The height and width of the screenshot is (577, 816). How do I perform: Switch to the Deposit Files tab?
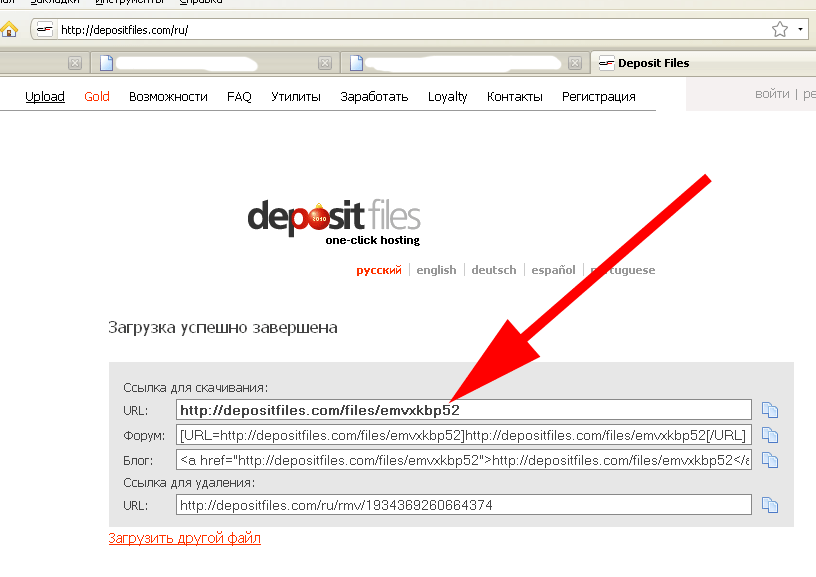(x=652, y=63)
